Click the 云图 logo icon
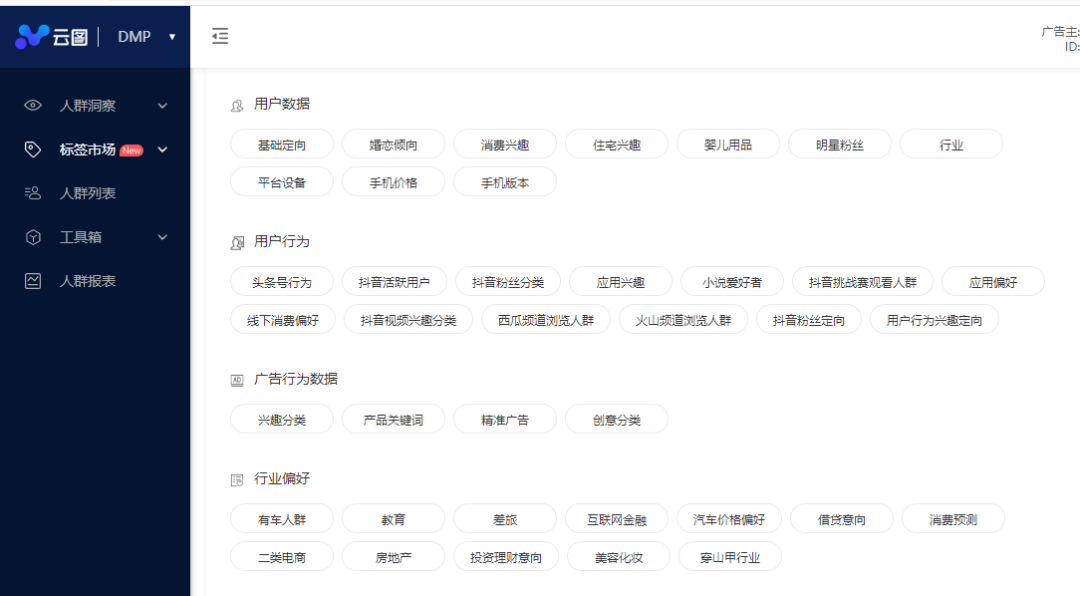Screen dimensions: 1080x596 (x=32, y=37)
